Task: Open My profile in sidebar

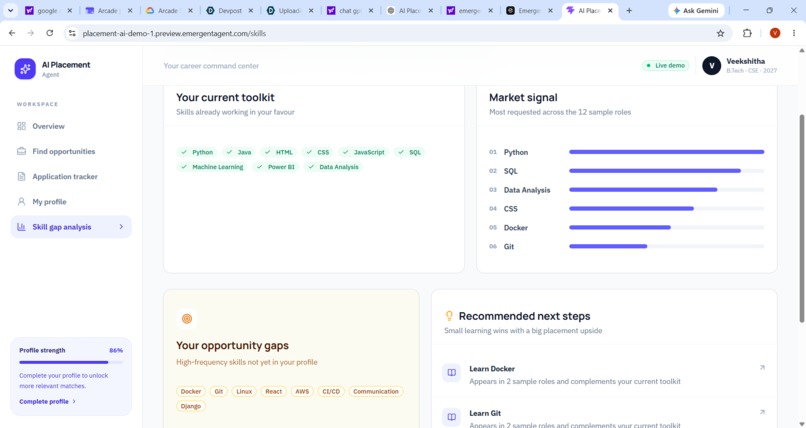Action: click(71, 201)
